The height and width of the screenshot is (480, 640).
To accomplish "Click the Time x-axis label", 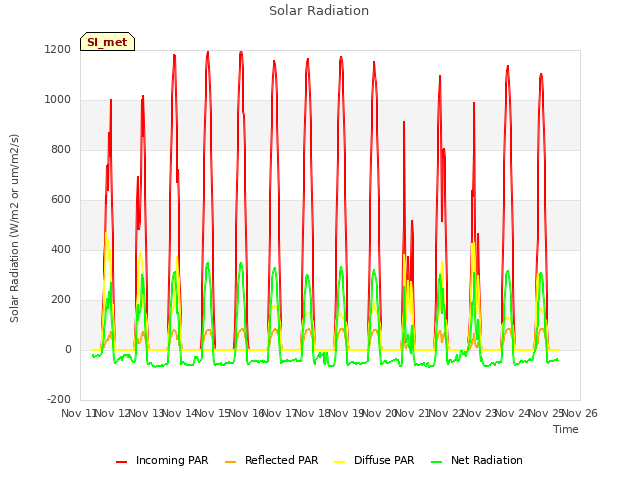I will point(566,429).
